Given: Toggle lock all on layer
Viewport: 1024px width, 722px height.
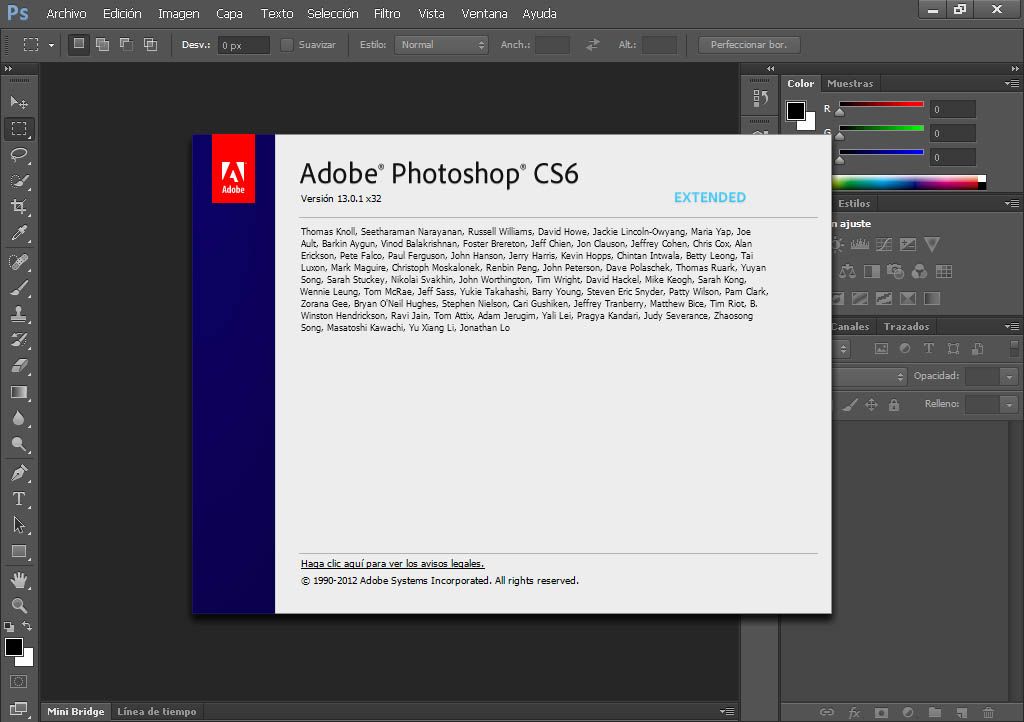Looking at the screenshot, I should (894, 405).
